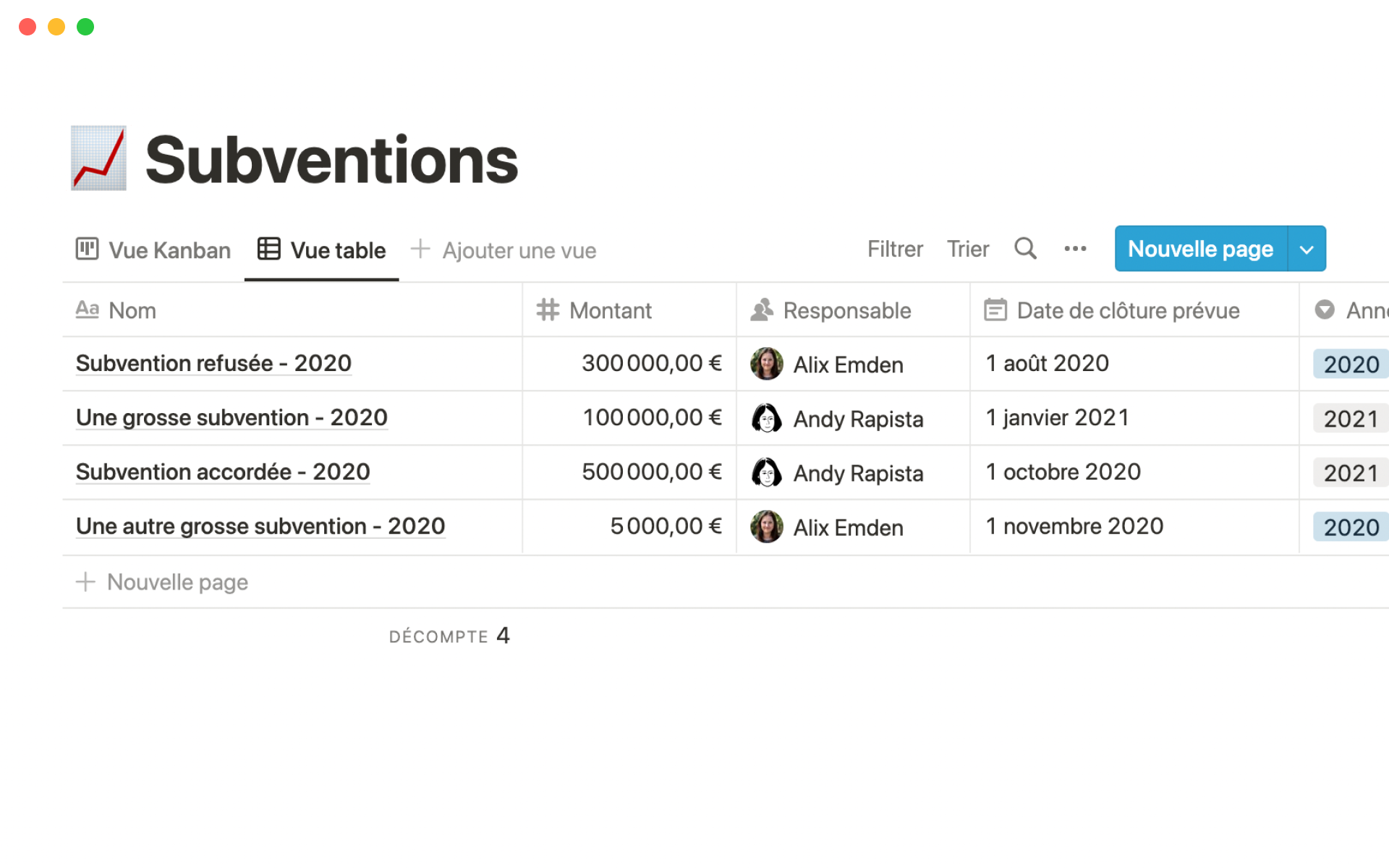The width and height of the screenshot is (1389, 868).
Task: Expand the Nouvelle page dropdown arrow
Action: click(1307, 250)
